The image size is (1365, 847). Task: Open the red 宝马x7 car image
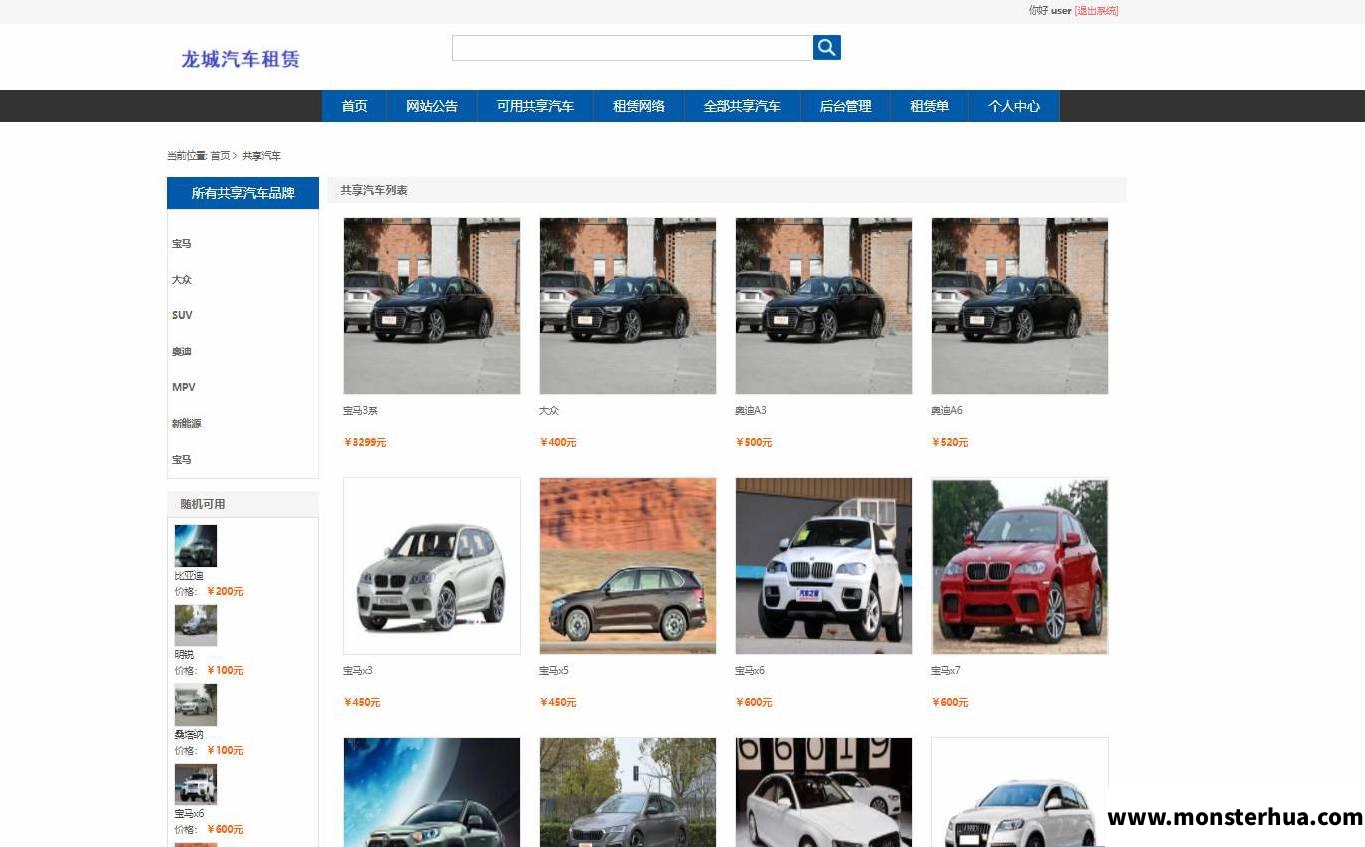coord(1020,566)
